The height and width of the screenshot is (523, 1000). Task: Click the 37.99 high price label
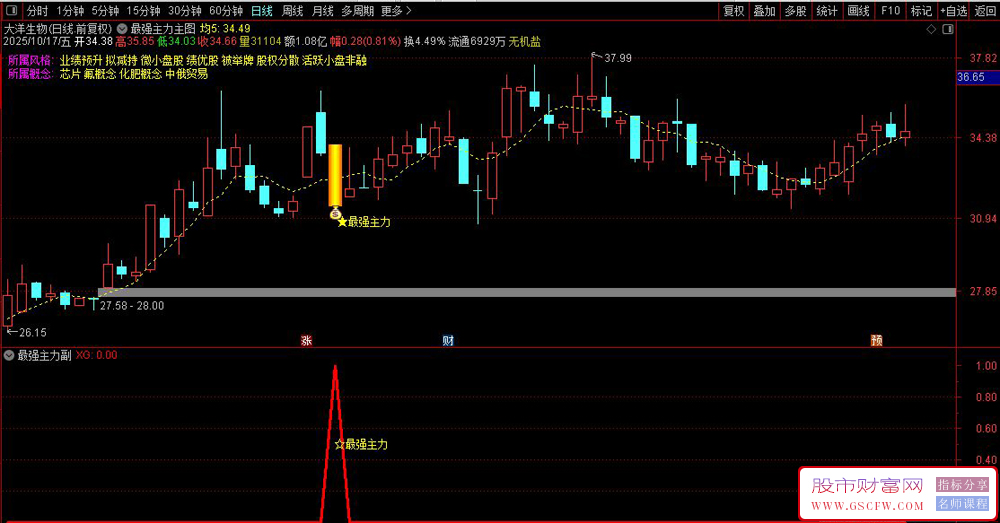point(617,58)
